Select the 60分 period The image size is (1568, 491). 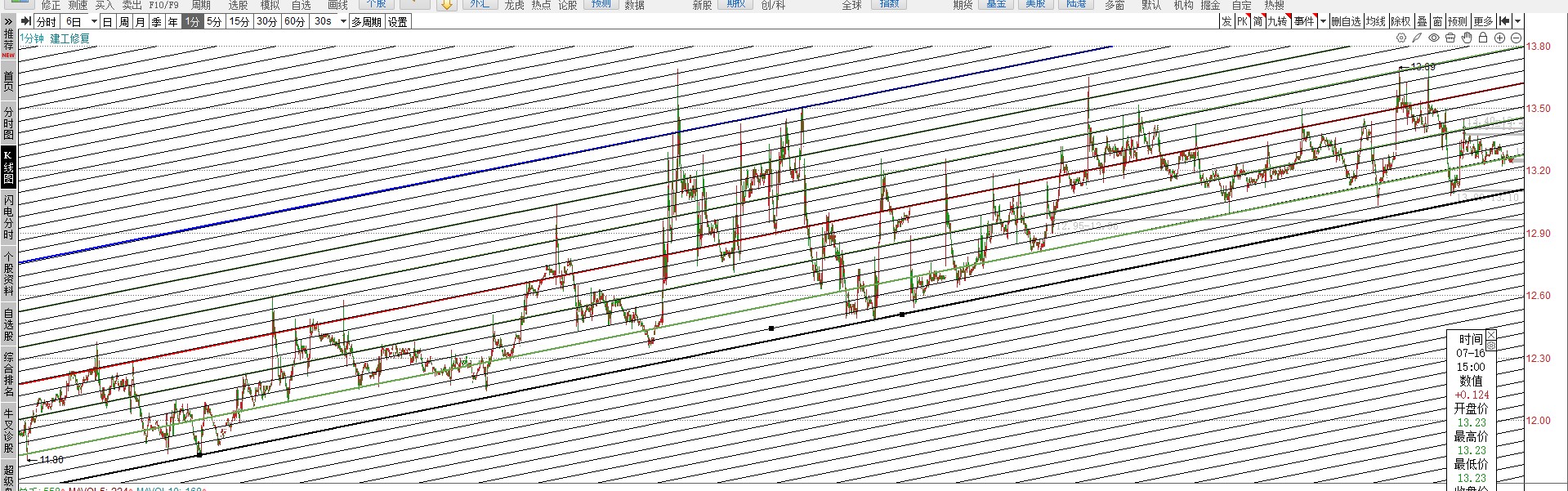(x=295, y=21)
